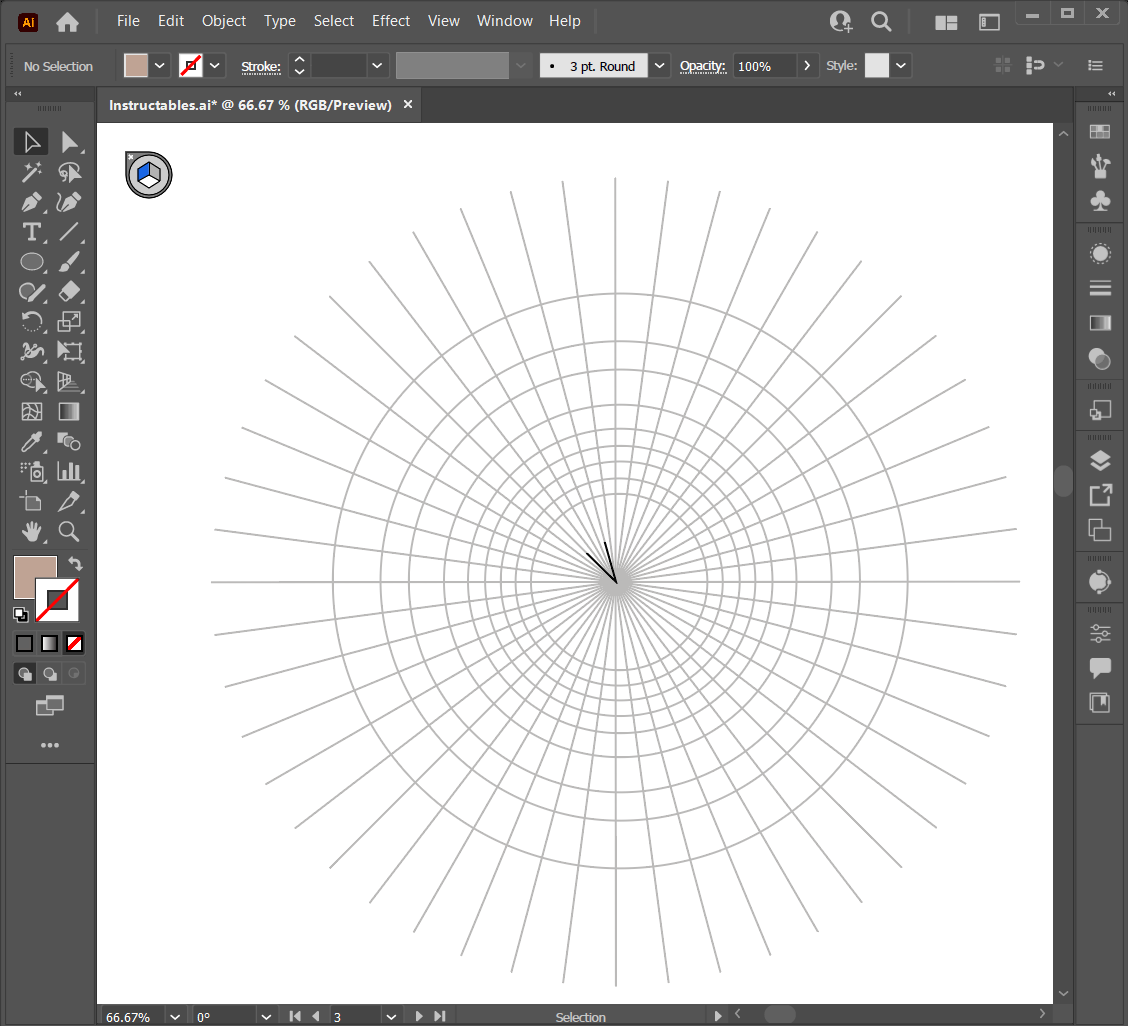Viewport: 1128px width, 1026px height.
Task: Open the Swatches panel icon
Action: pyautogui.click(x=1100, y=132)
